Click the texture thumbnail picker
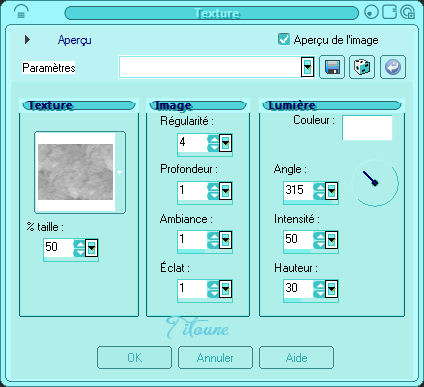This screenshot has height=387, width=424. [80, 172]
